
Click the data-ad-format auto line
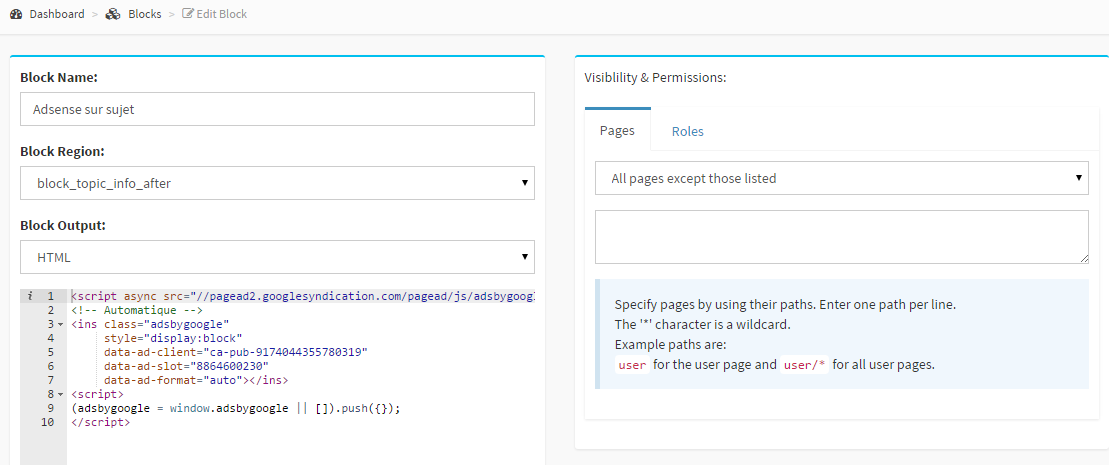(x=195, y=380)
